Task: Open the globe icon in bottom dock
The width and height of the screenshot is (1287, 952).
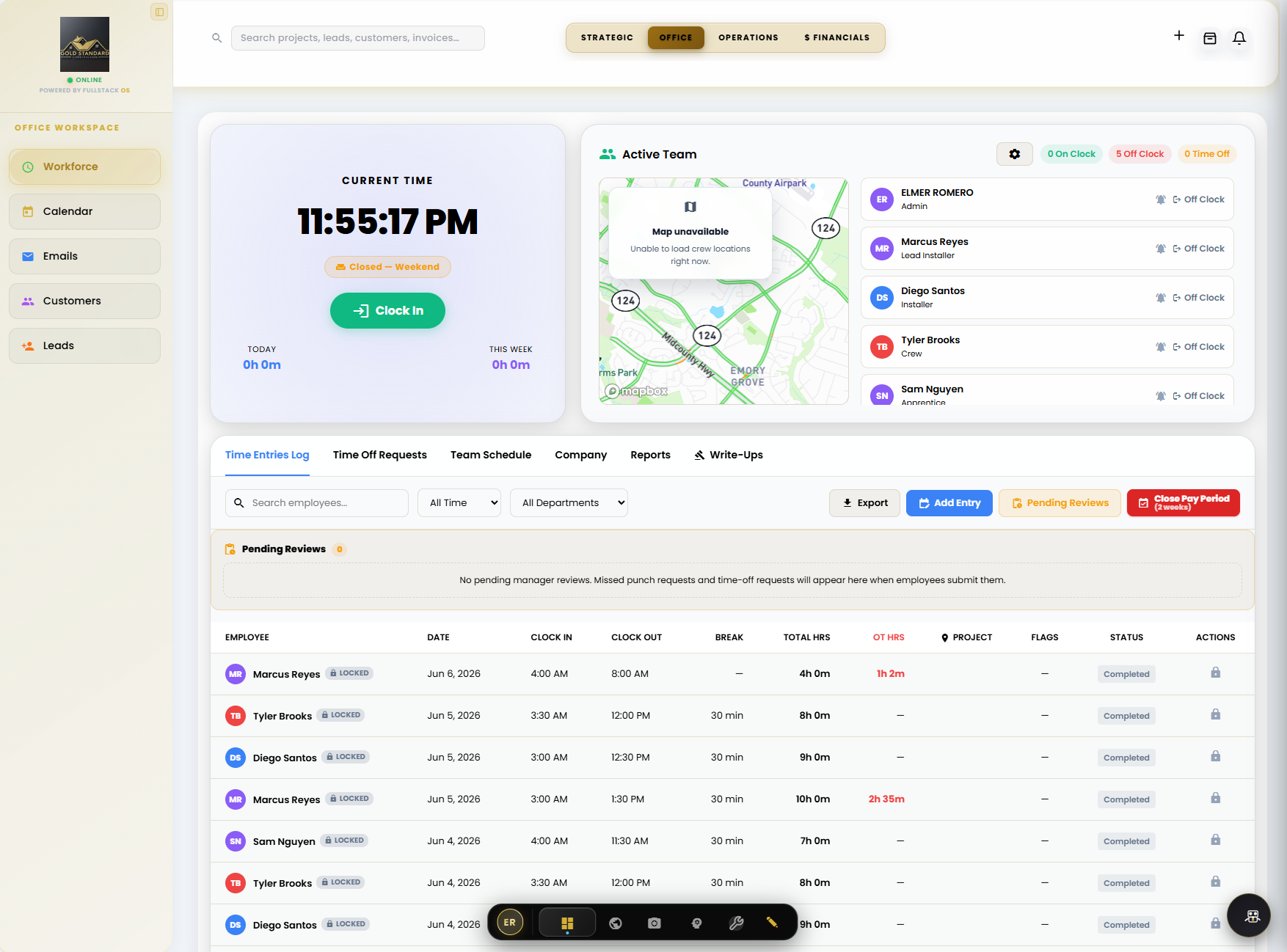Action: [x=616, y=923]
